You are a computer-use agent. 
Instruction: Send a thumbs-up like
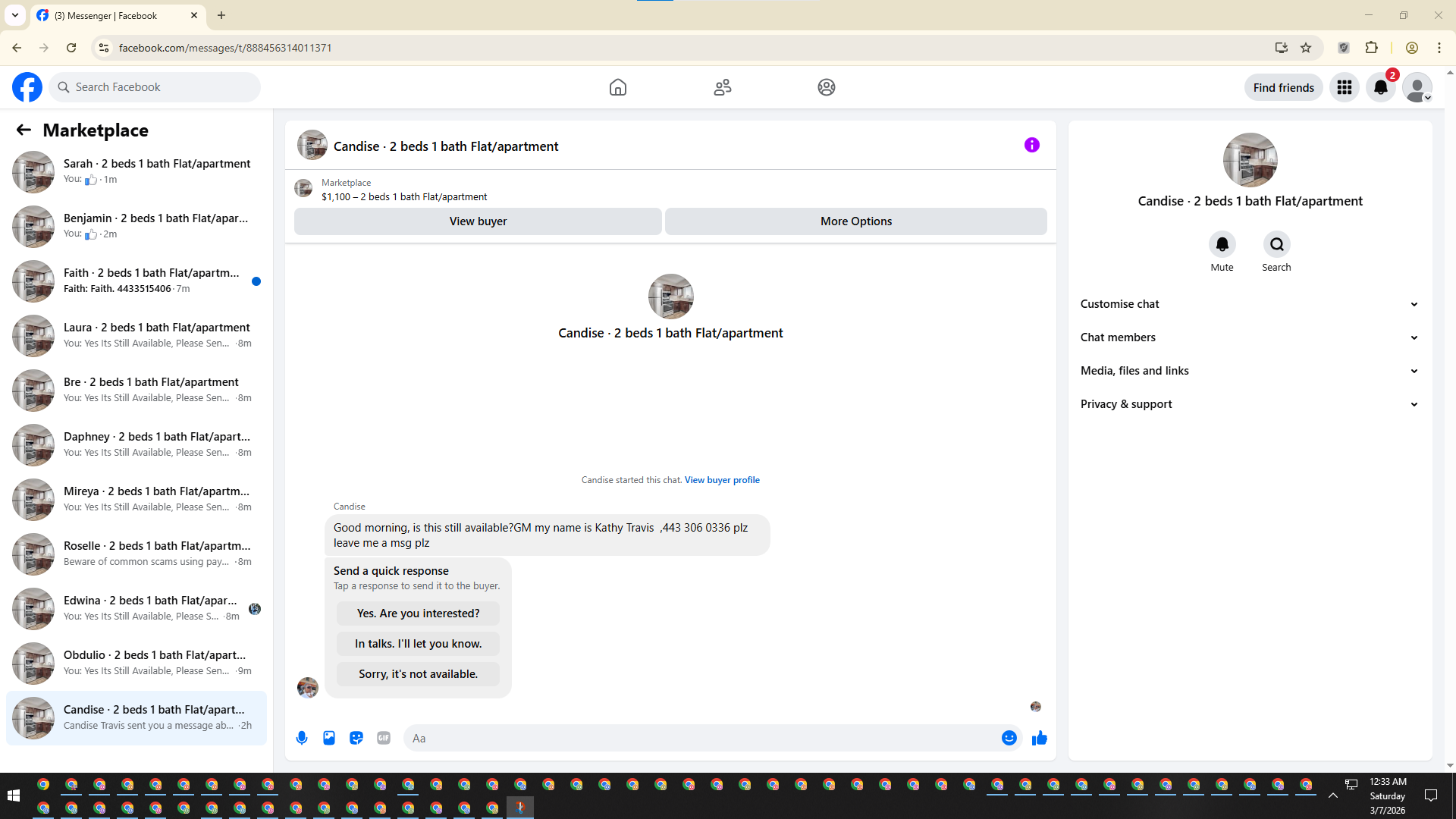(x=1039, y=738)
